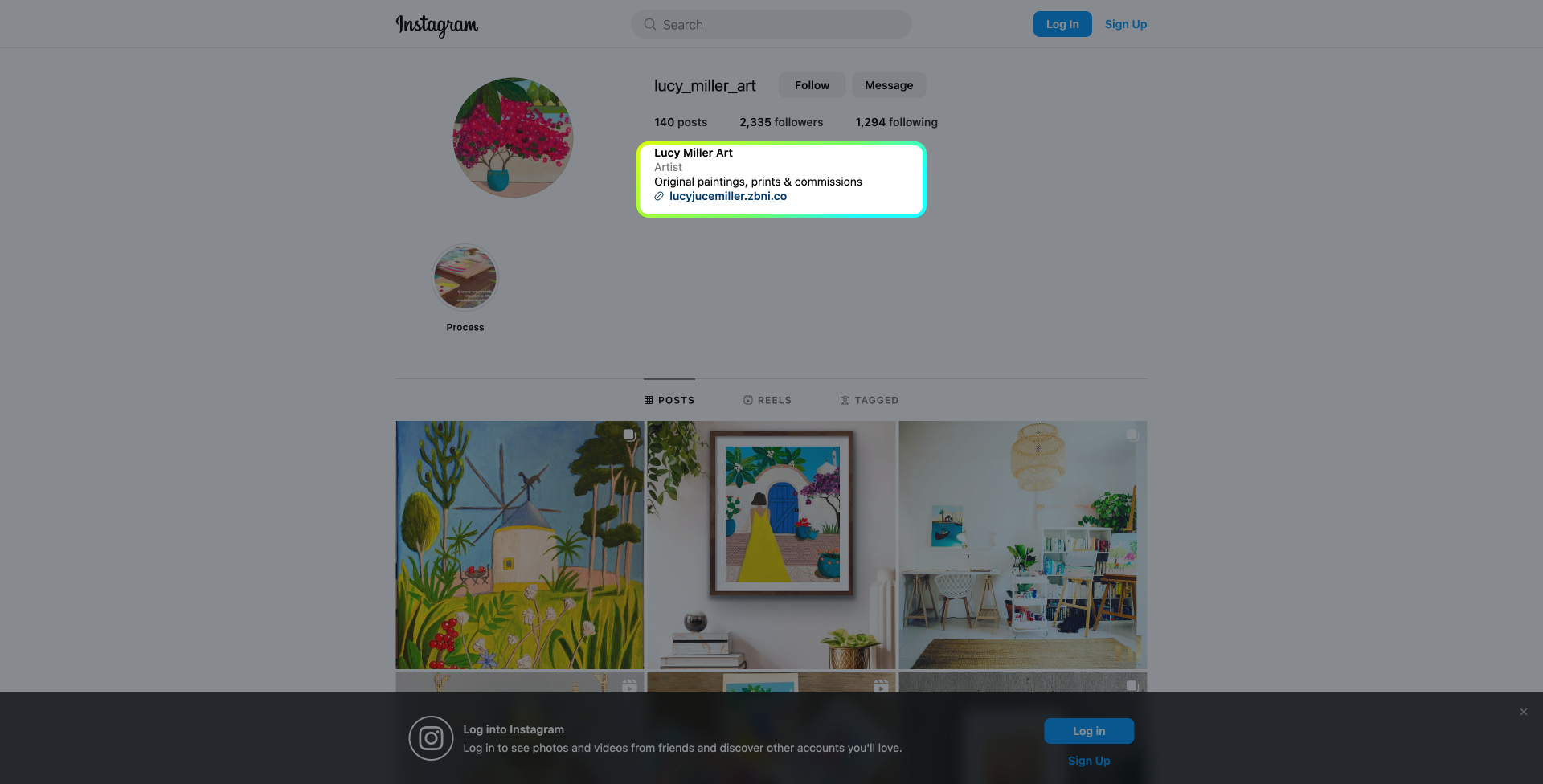Message lucy_miller_art

(x=889, y=85)
